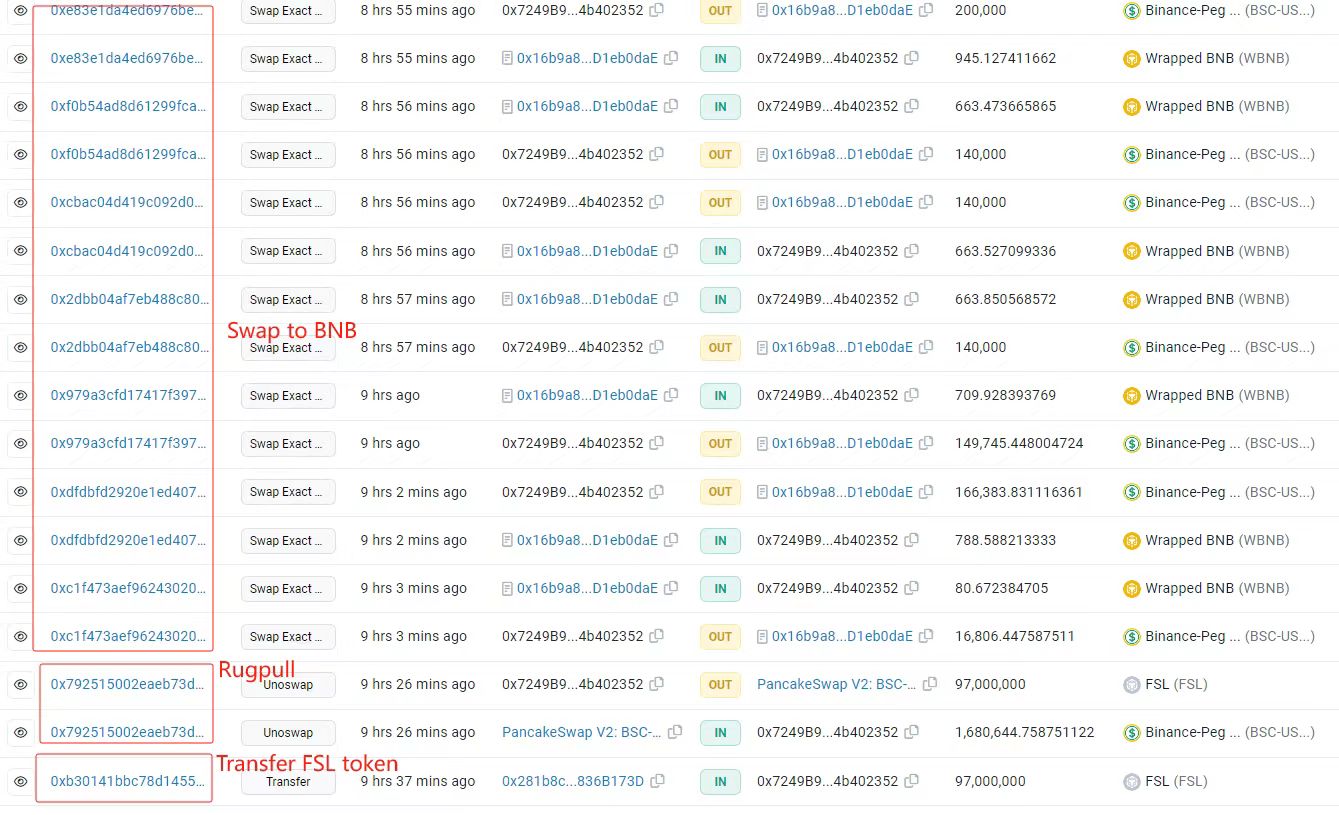Viewport: 1339px width, 815px height.
Task: Copy the PancakeSwap V2 sender address in the 1,680,644.758751122 row
Action: [x=675, y=733]
